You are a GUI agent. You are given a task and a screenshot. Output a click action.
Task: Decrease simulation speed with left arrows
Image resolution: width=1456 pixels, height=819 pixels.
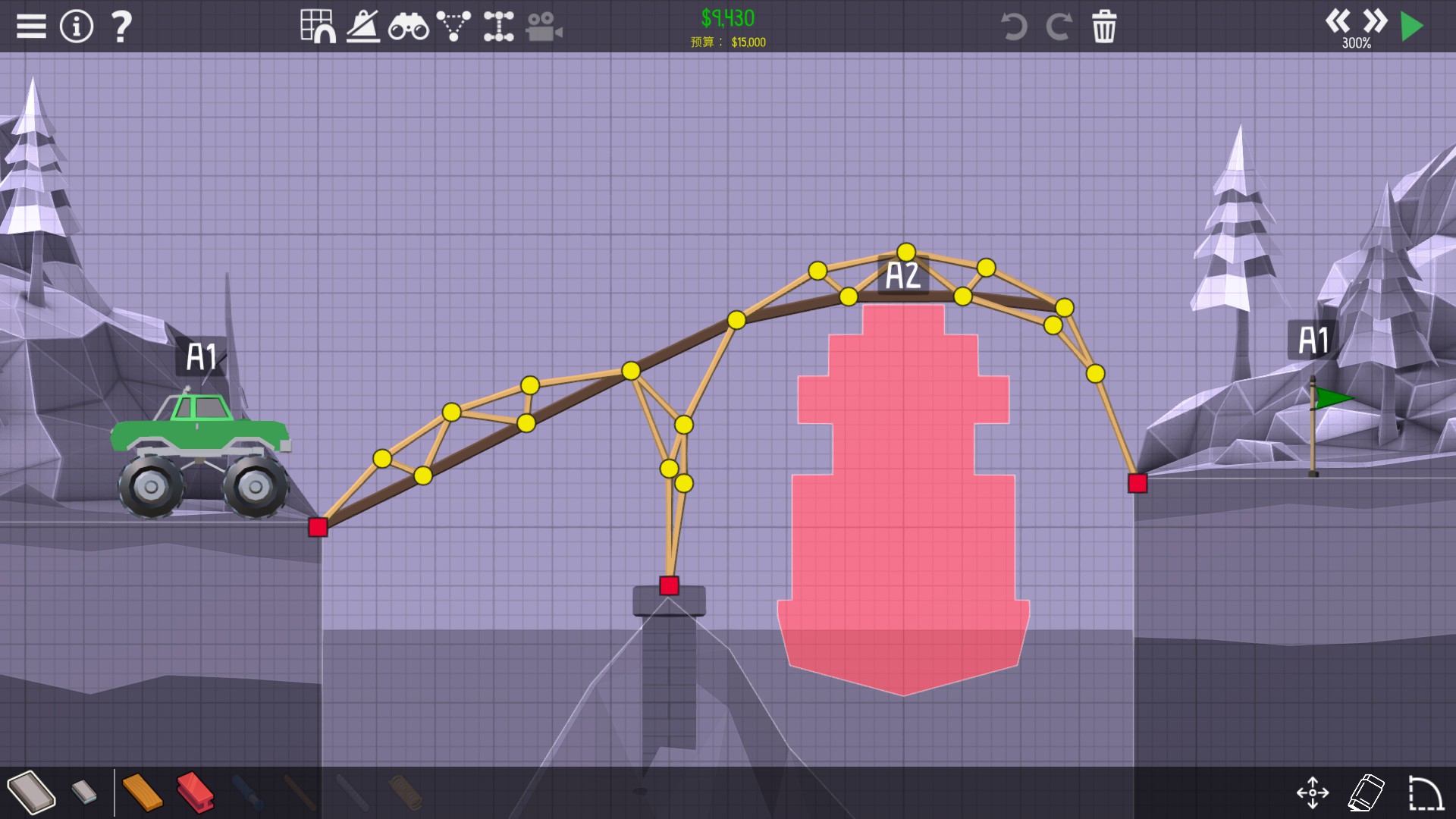[x=1338, y=20]
